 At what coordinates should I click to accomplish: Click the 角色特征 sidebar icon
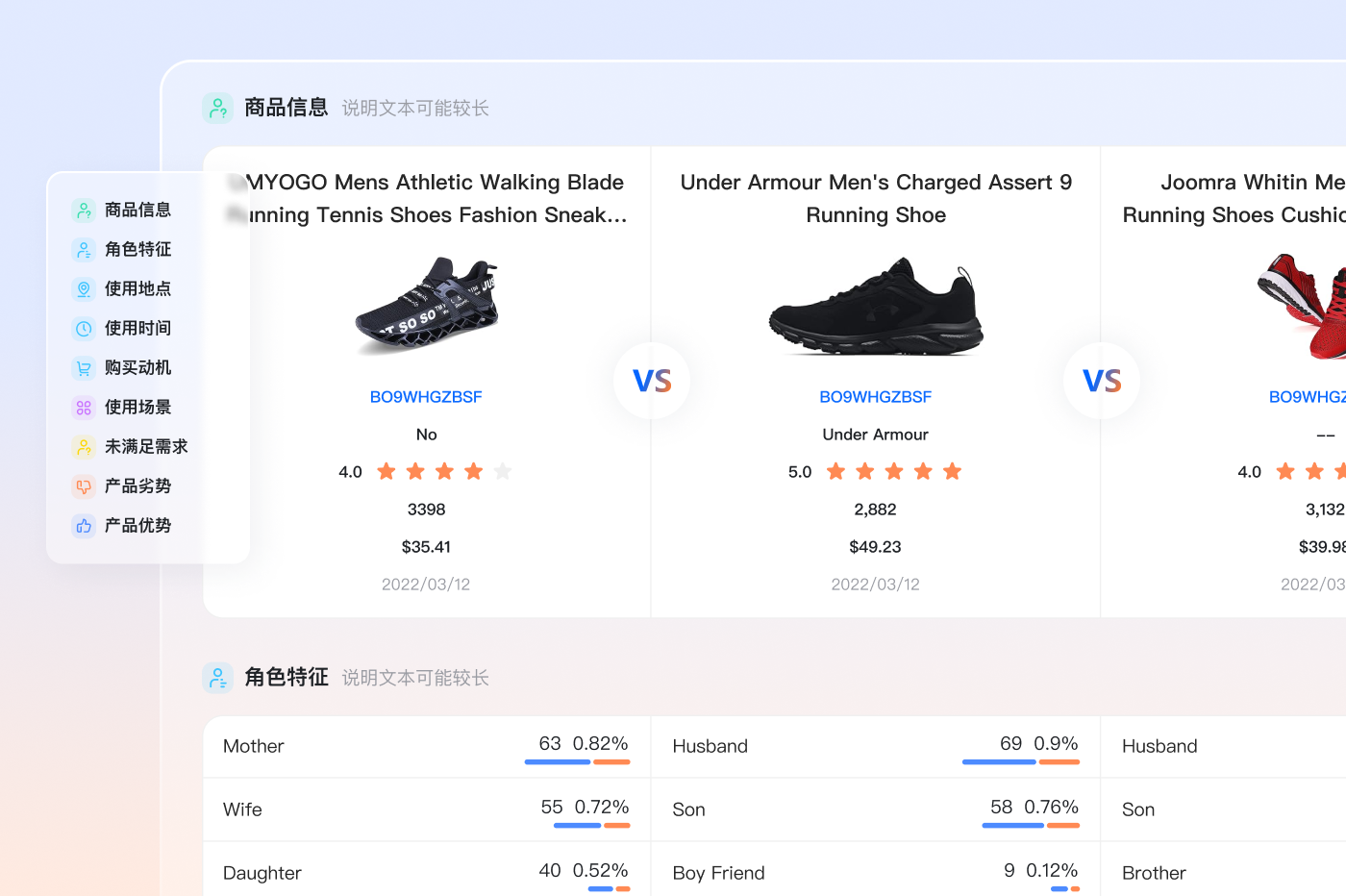tap(84, 249)
